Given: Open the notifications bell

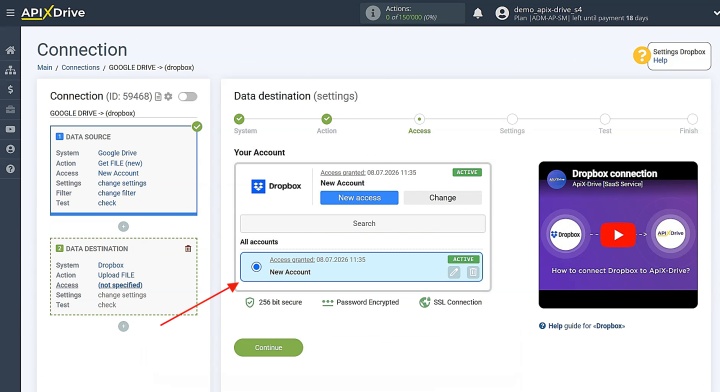Looking at the screenshot, I should [x=478, y=13].
